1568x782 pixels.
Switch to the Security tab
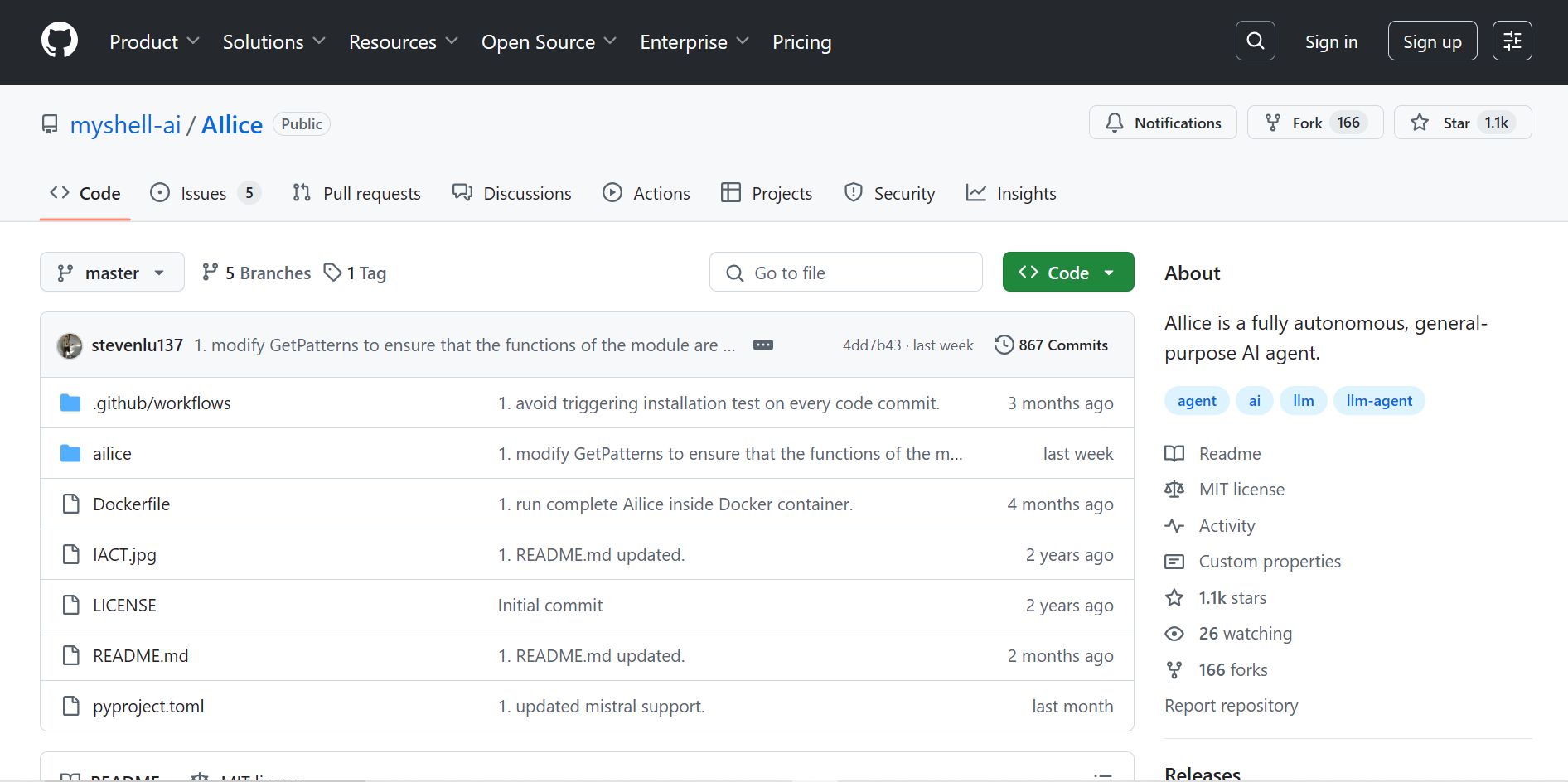click(889, 193)
